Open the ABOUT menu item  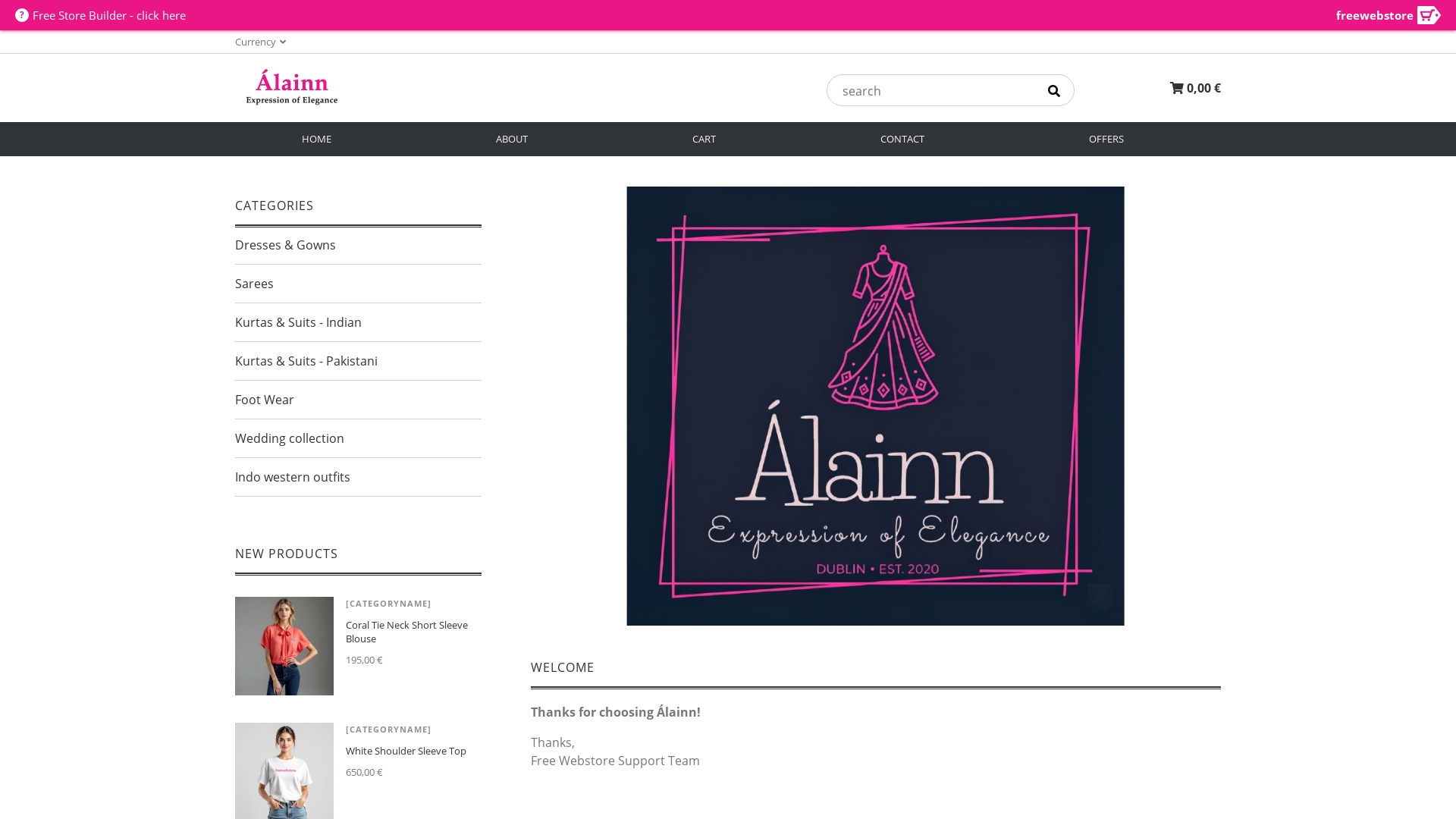pos(512,139)
